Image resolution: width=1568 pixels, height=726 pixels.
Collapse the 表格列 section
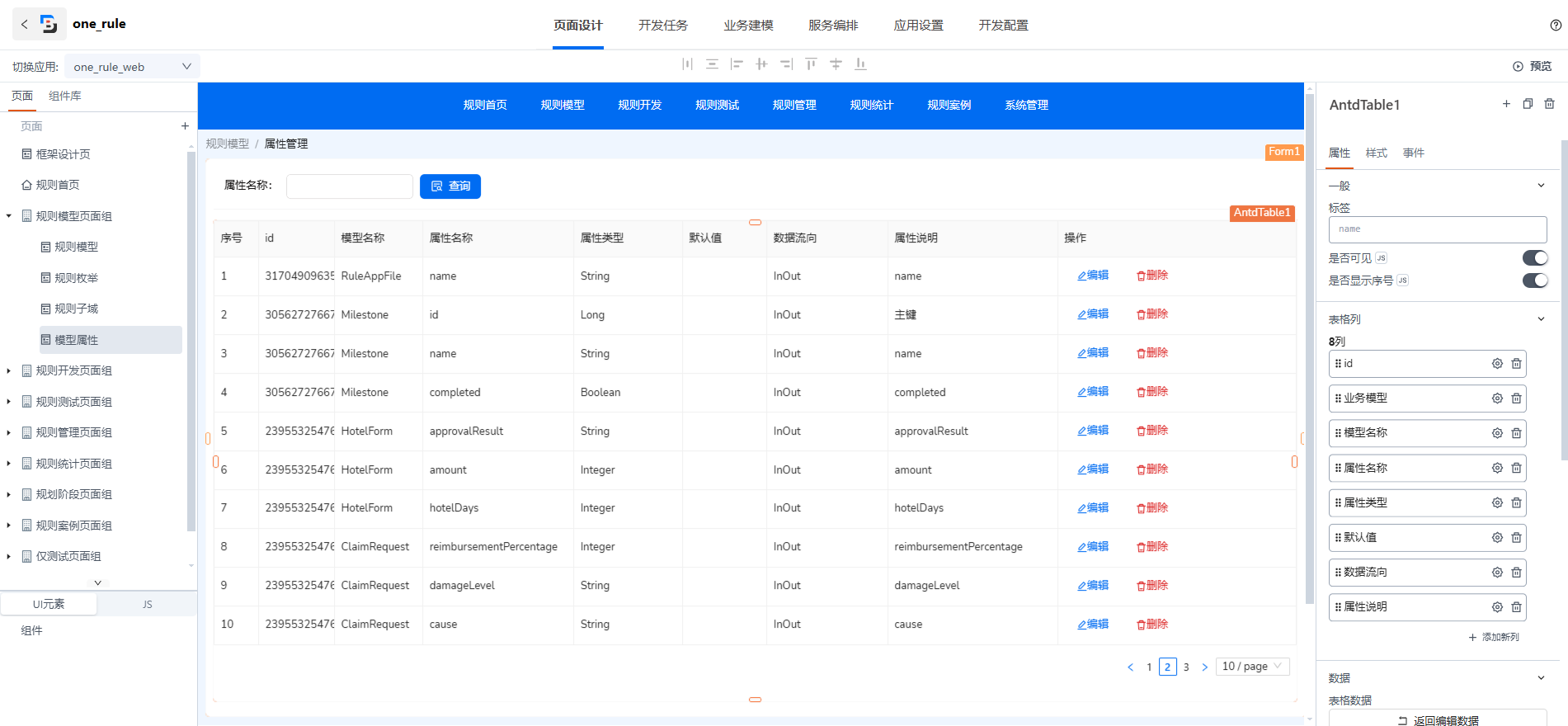tap(1541, 319)
